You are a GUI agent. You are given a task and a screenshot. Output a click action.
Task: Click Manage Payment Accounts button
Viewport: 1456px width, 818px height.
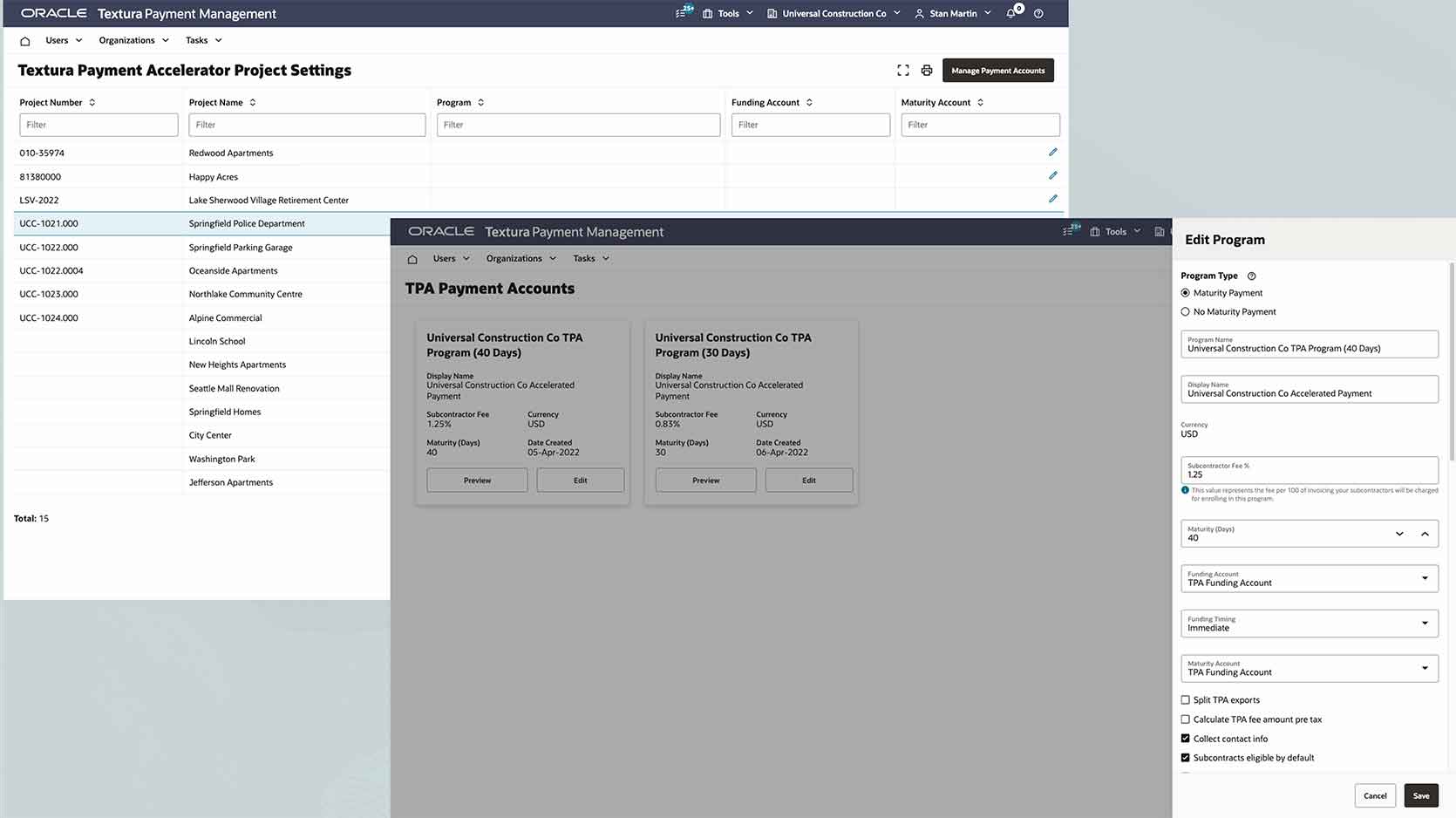[997, 71]
